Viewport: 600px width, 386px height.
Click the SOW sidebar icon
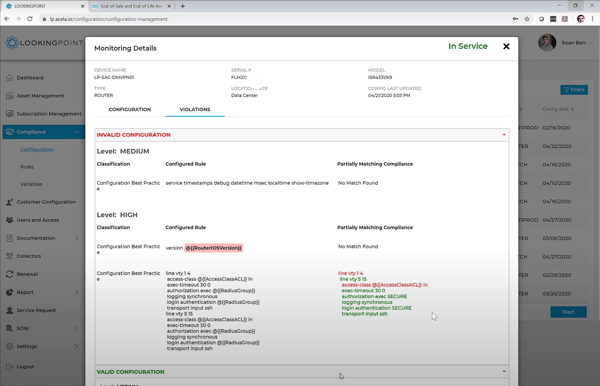click(x=10, y=328)
